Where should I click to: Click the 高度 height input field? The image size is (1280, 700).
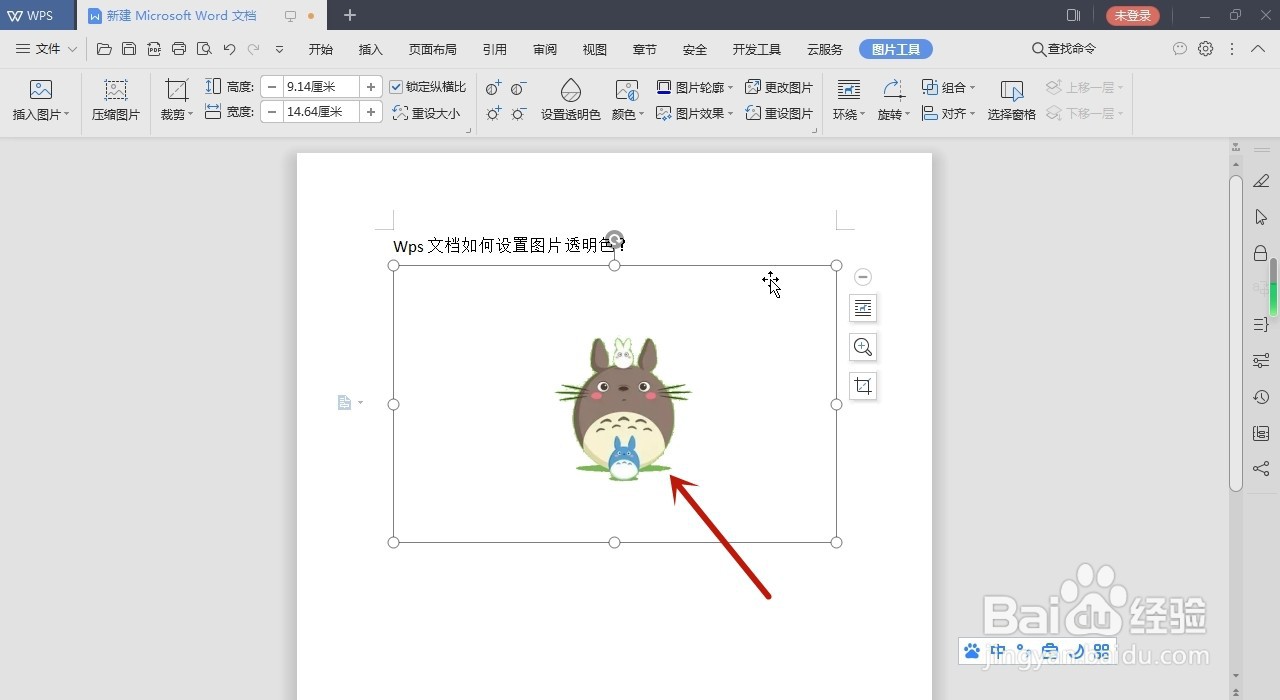click(x=321, y=87)
